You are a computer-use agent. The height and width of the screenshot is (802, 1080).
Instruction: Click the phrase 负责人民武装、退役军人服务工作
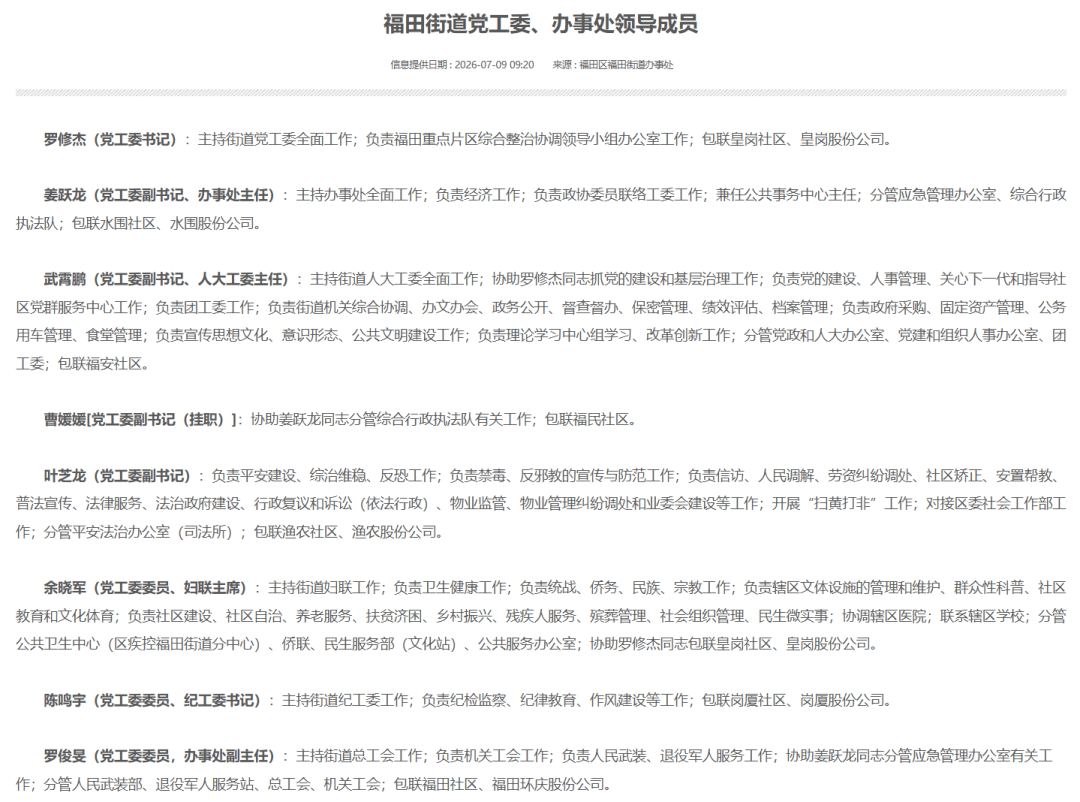coord(667,756)
